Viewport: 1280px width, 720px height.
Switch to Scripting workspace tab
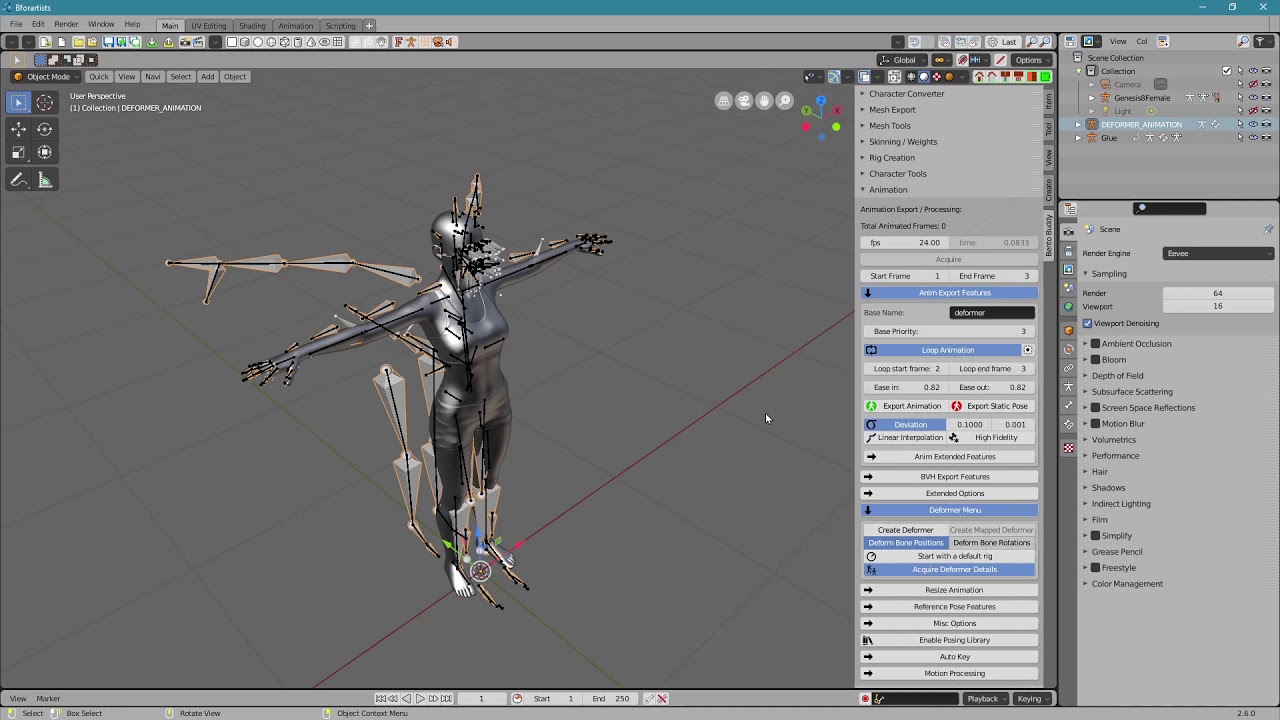pyautogui.click(x=340, y=25)
